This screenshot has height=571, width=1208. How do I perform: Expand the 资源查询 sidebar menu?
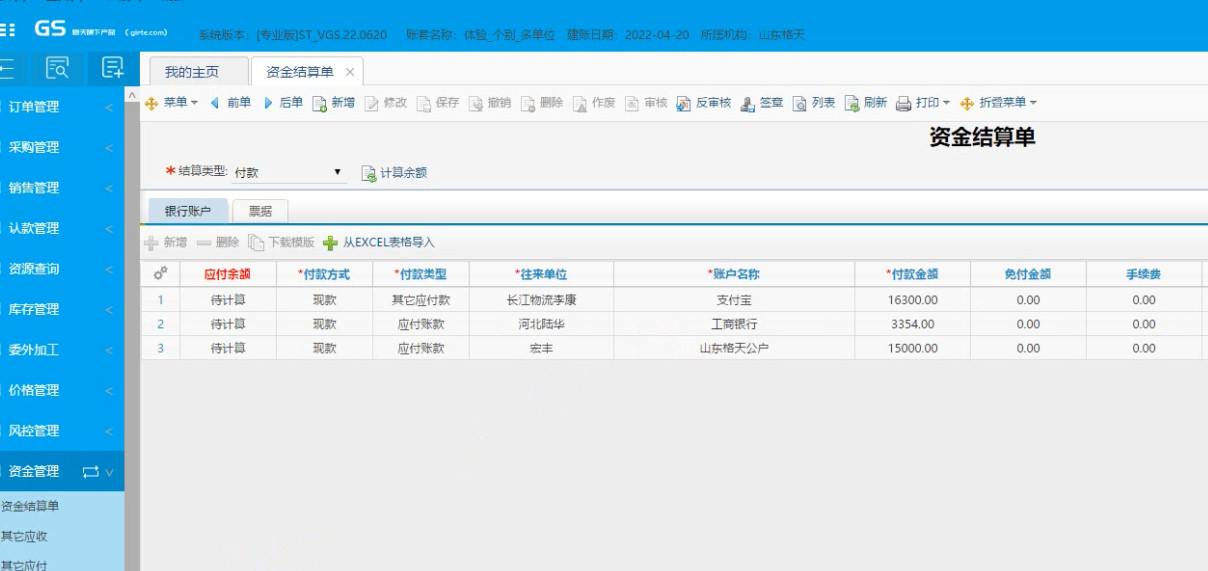tap(62, 269)
